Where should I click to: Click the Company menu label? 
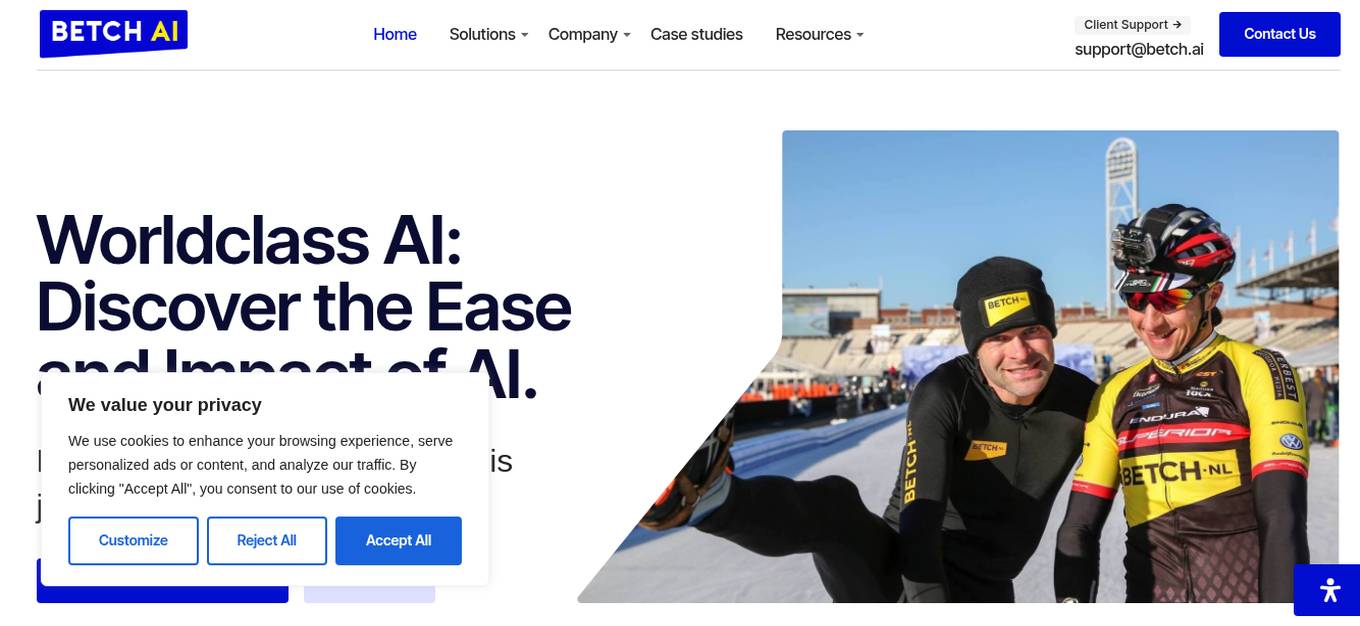click(x=583, y=34)
